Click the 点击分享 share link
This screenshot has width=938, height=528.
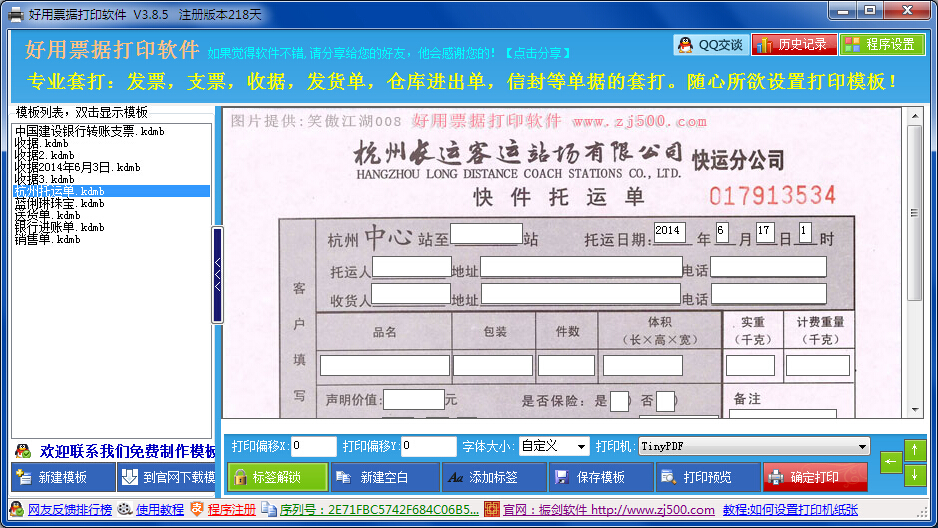tap(538, 53)
